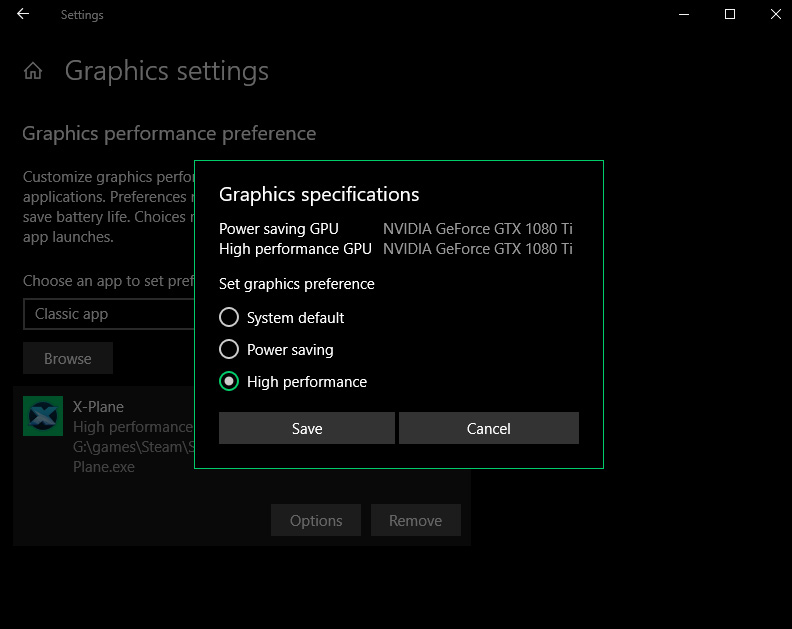Select the High performance radio option
The width and height of the screenshot is (792, 629).
click(x=229, y=382)
